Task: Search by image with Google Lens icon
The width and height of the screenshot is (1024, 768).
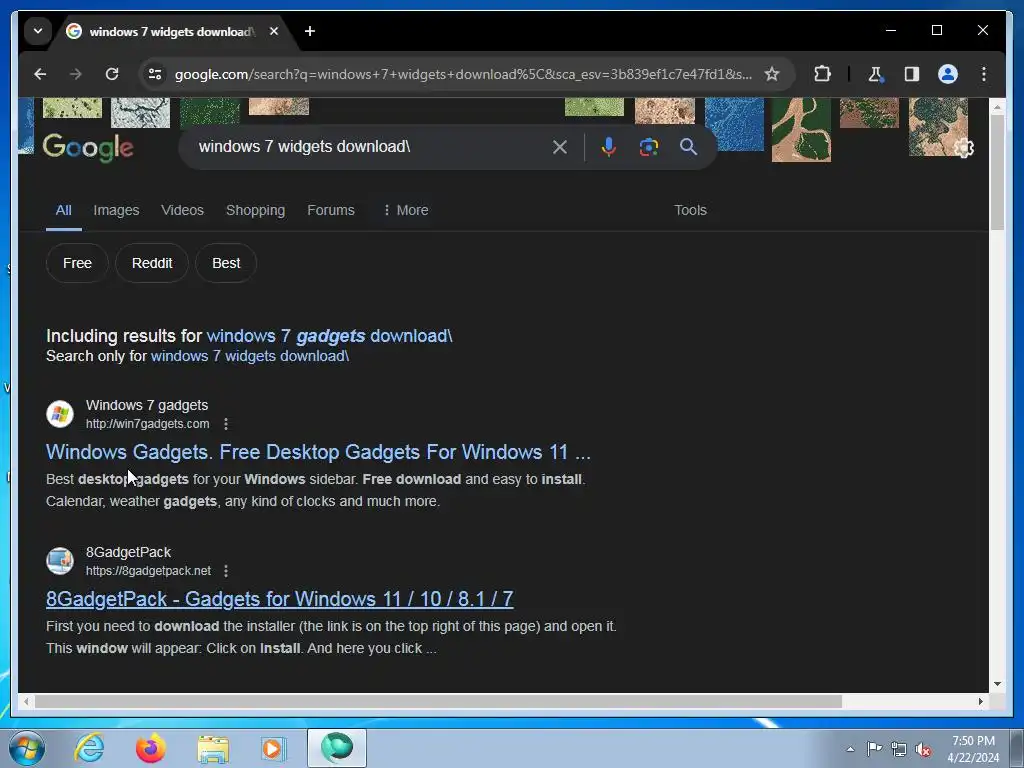Action: [648, 147]
